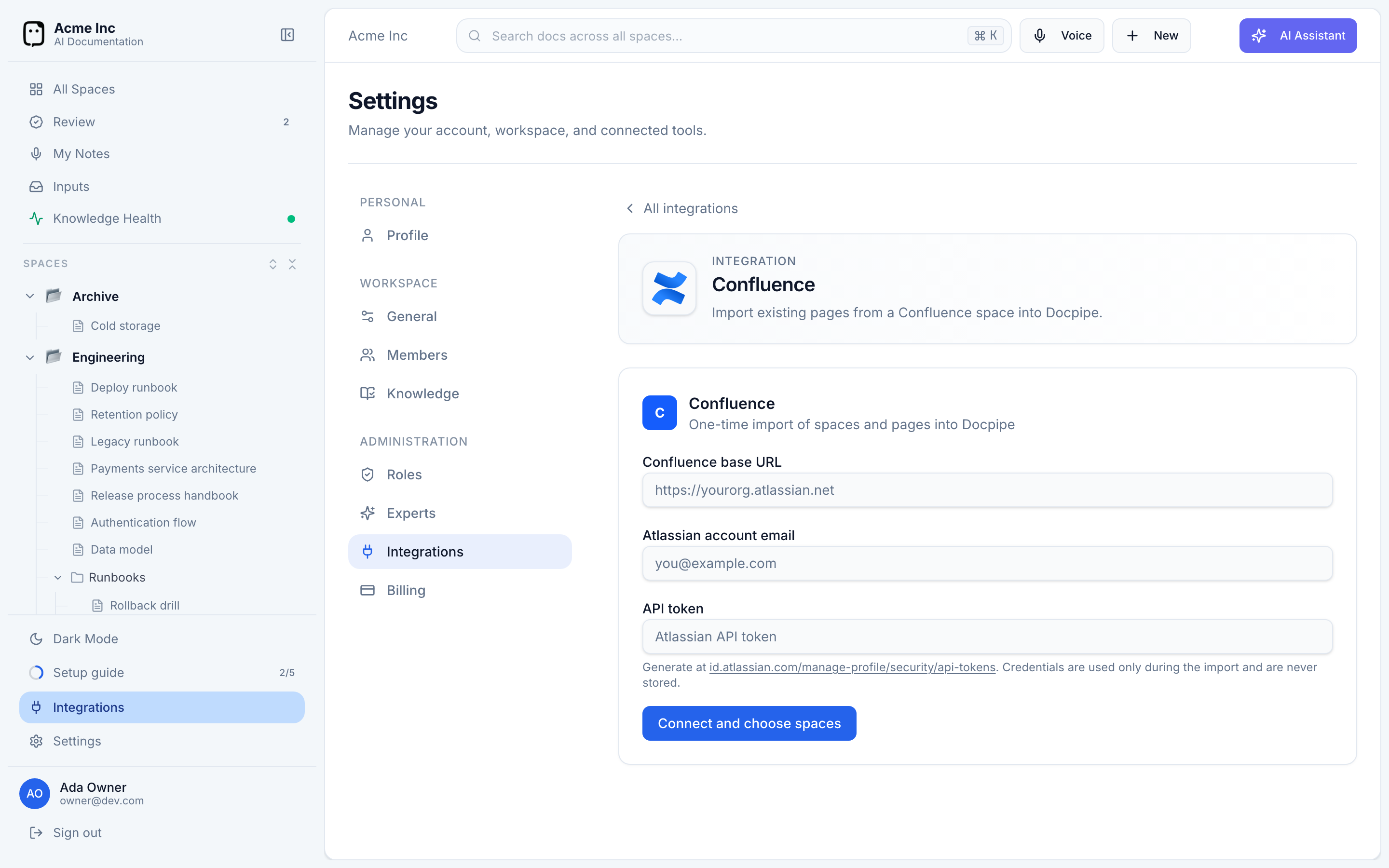Open Members settings
The width and height of the screenshot is (1389, 868).
tap(460, 355)
